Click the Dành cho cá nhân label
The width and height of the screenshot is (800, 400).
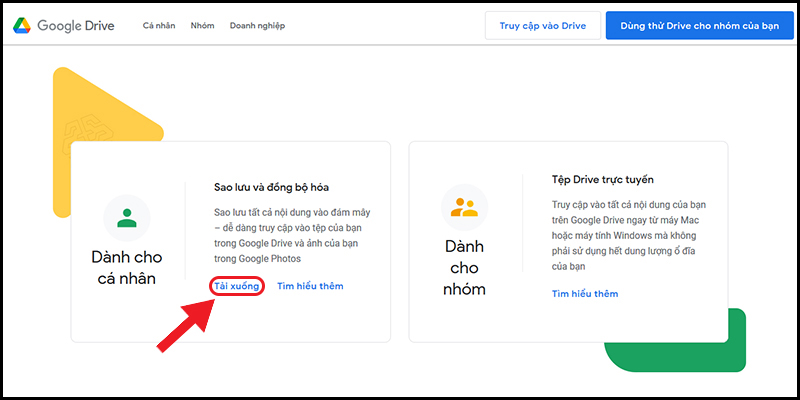click(x=127, y=267)
